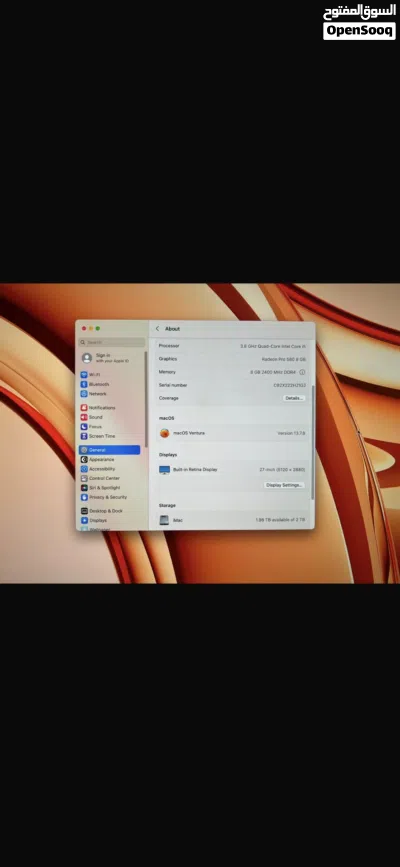
Task: Click the memory info circle icon
Action: click(302, 372)
